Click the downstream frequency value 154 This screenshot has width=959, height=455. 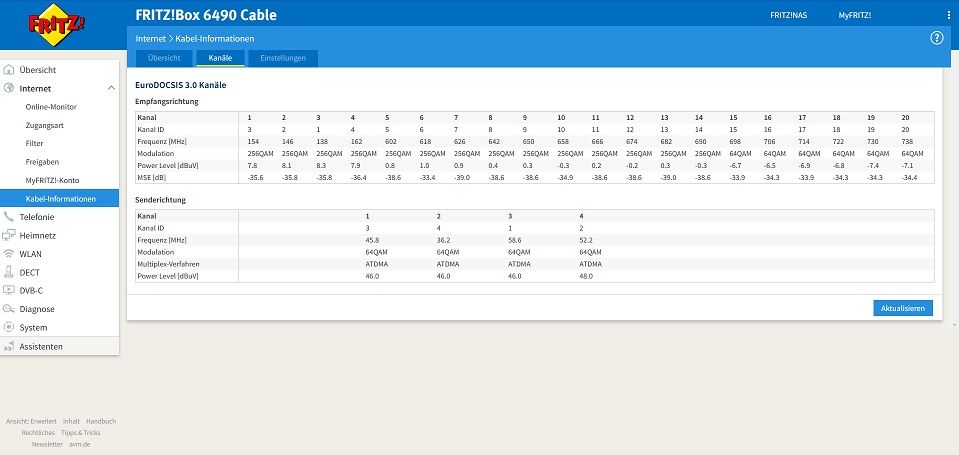(253, 141)
